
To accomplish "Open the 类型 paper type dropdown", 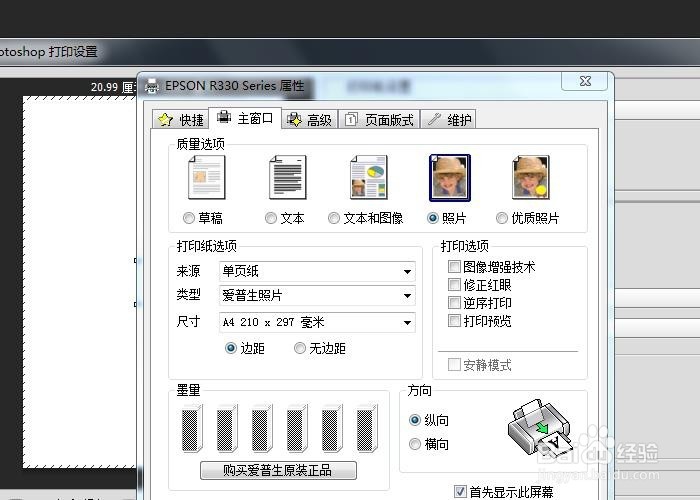I will coord(317,295).
